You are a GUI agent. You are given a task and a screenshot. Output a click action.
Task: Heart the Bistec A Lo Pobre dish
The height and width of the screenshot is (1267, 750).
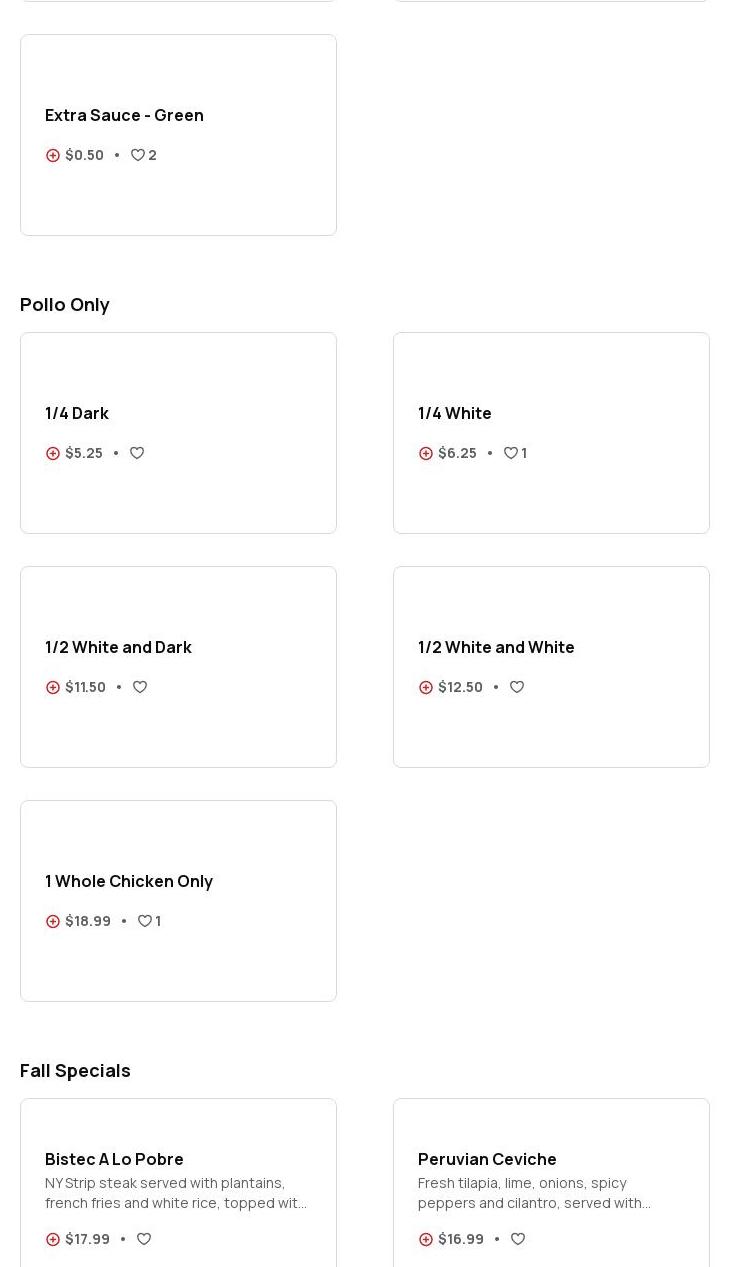[x=144, y=1239]
